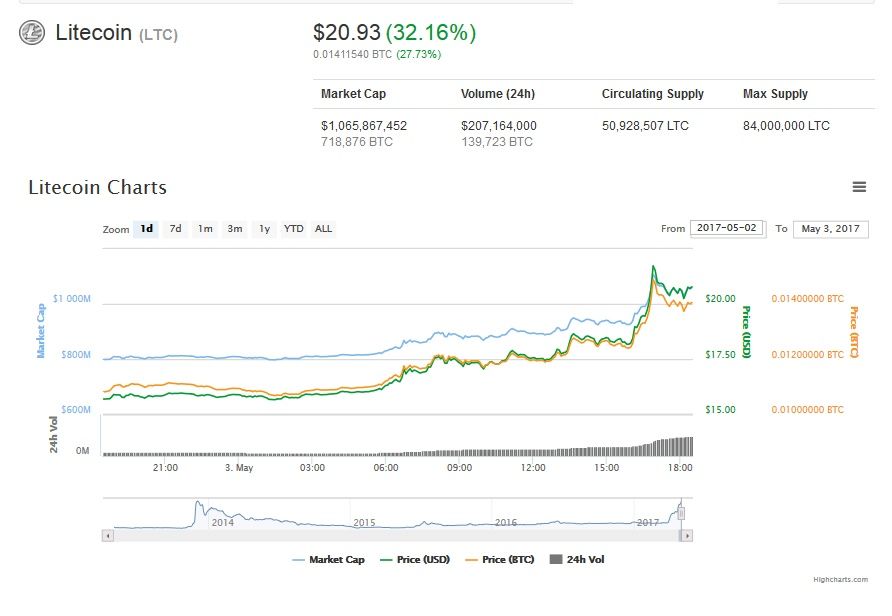The image size is (892, 616).
Task: Open the Highcharts.com credit link
Action: coord(840,580)
